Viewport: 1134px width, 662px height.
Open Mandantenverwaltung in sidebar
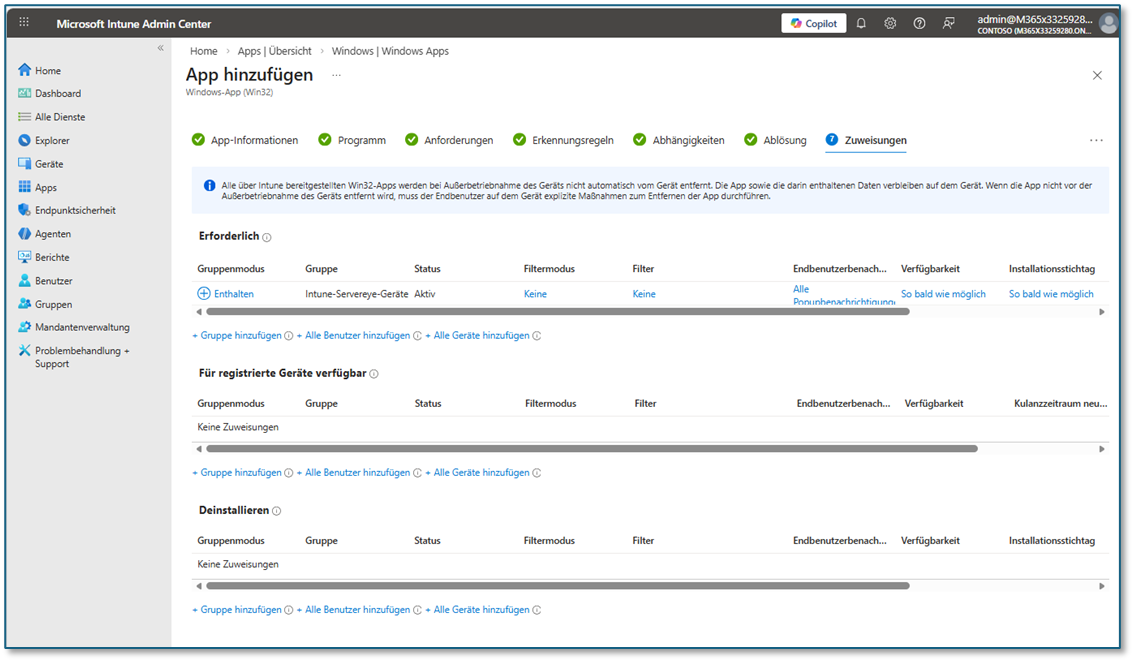(82, 327)
